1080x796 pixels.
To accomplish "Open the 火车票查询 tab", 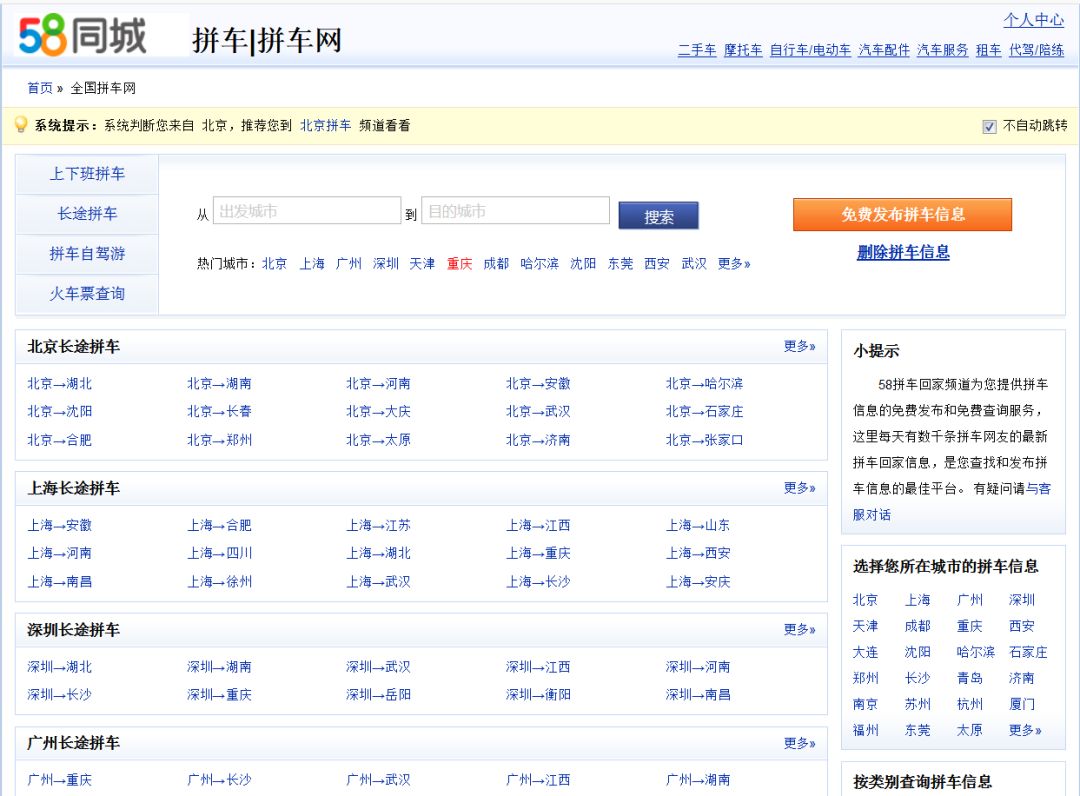I will click(x=87, y=294).
